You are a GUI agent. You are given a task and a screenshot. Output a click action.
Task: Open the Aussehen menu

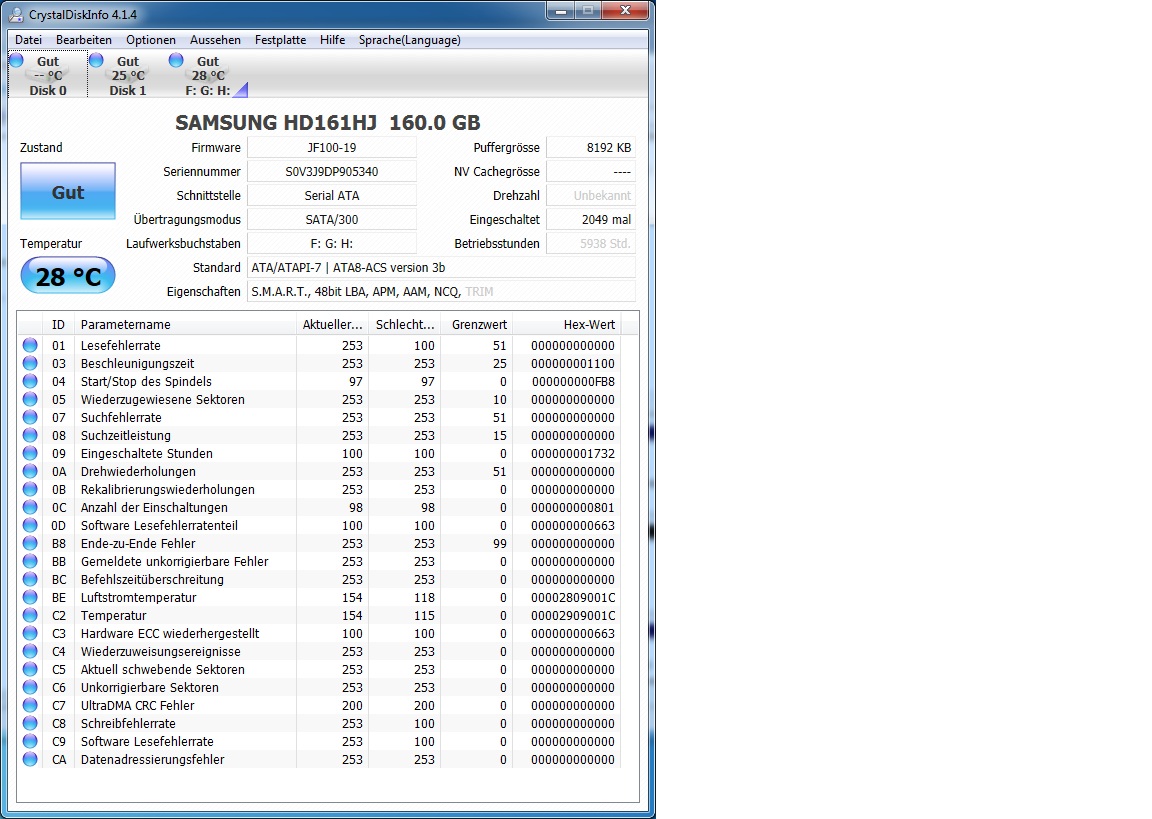click(x=215, y=40)
